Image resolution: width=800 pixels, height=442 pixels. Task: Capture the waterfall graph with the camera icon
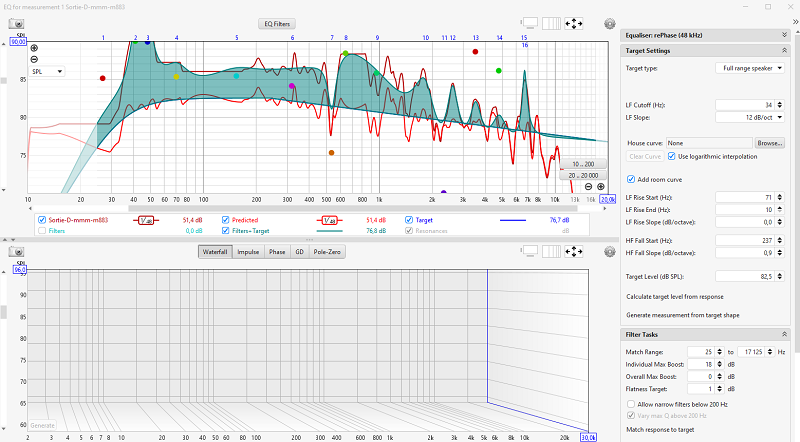[x=17, y=252]
